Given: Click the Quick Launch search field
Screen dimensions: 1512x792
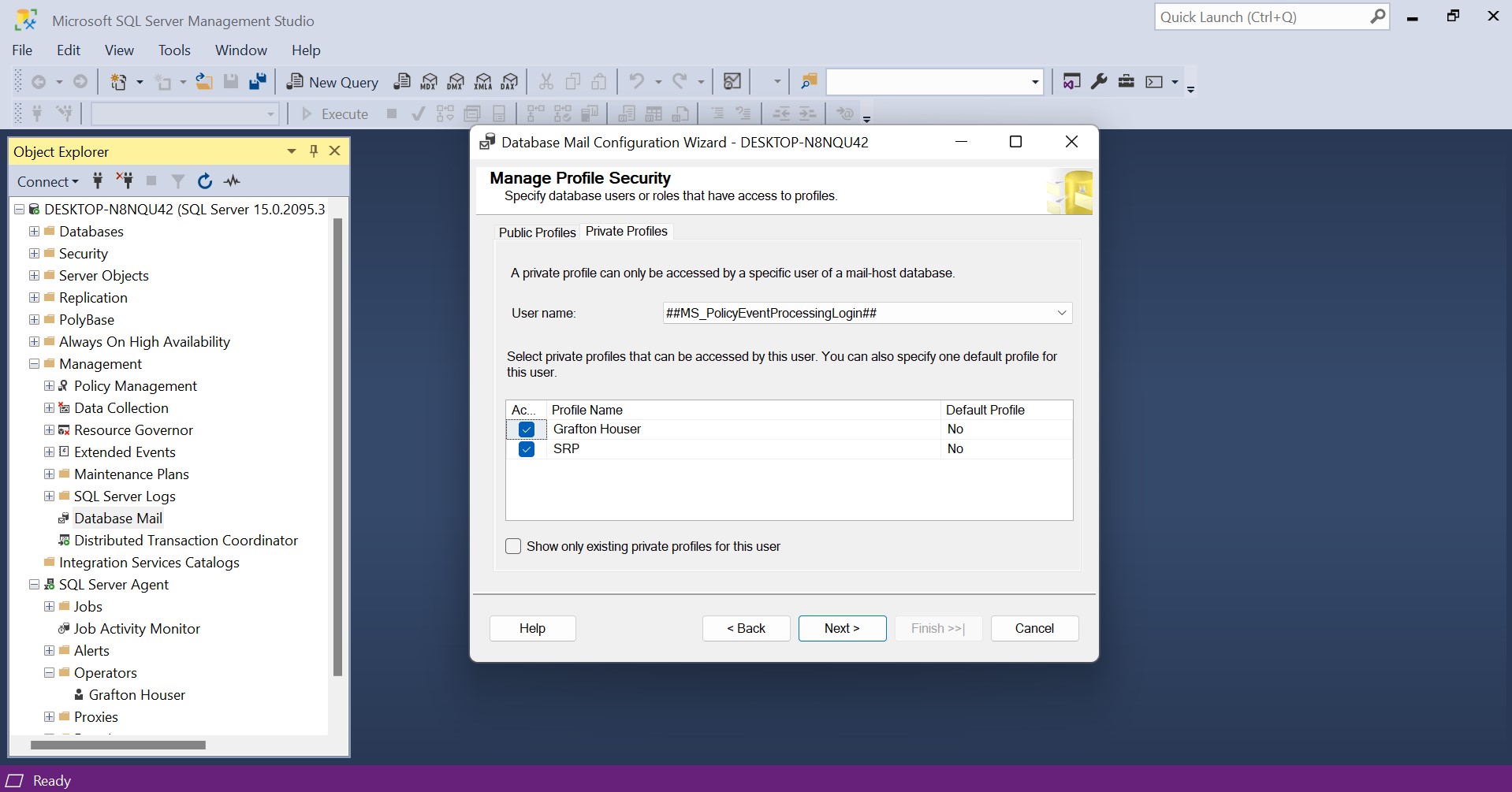Looking at the screenshot, I should click(1261, 17).
